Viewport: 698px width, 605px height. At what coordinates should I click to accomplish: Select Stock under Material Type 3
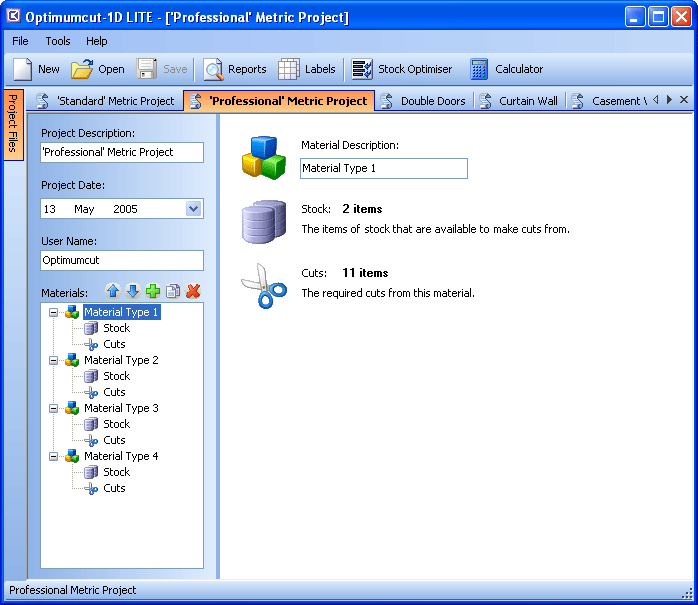117,424
